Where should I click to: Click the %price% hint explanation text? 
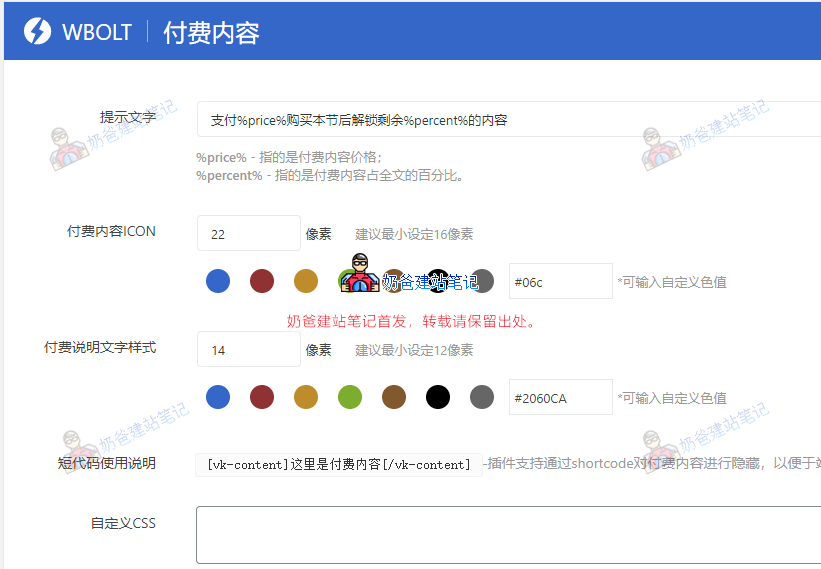click(x=289, y=157)
